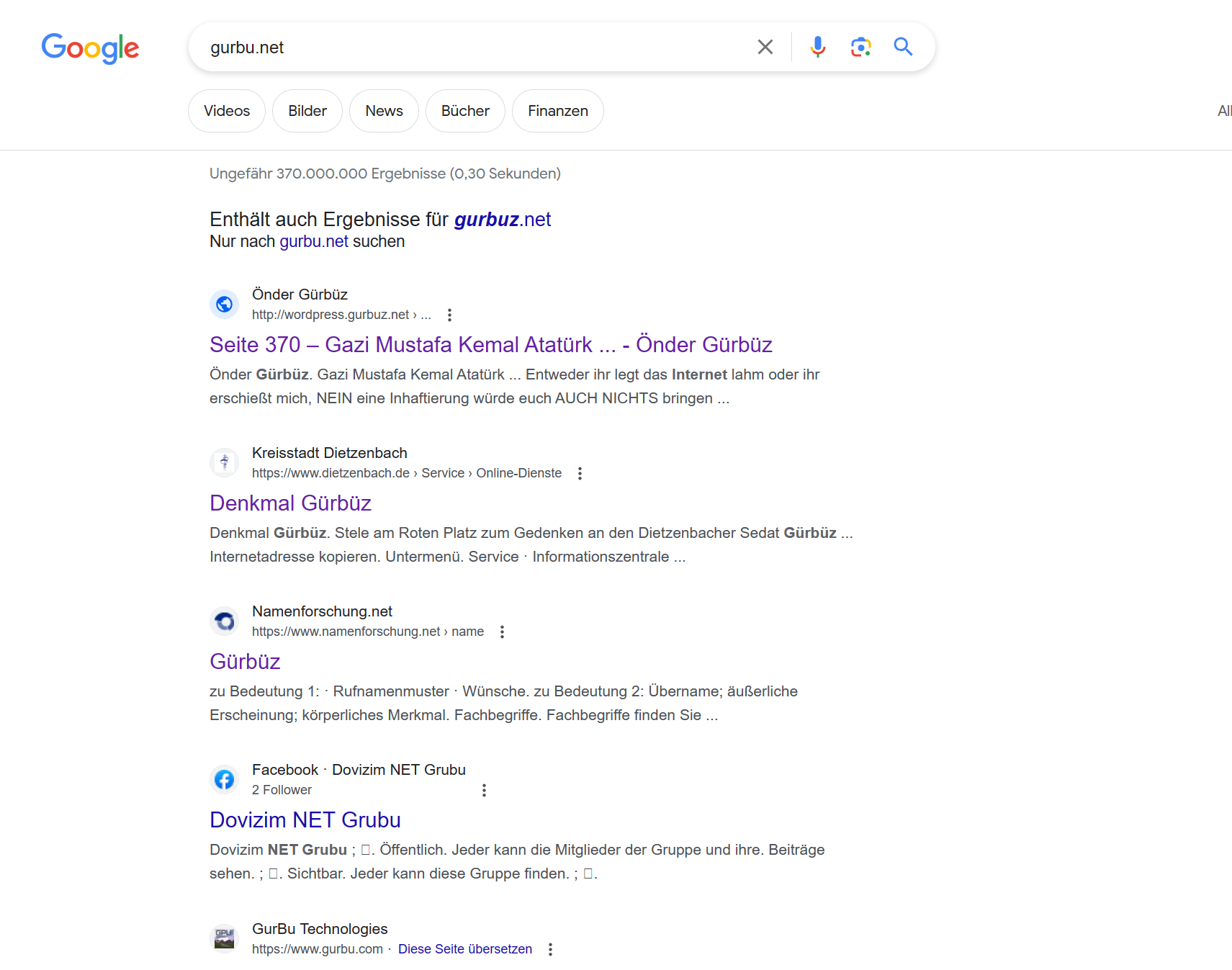Image resolution: width=1232 pixels, height=970 pixels.
Task: Open more options for gurbu.com result
Action: click(550, 949)
